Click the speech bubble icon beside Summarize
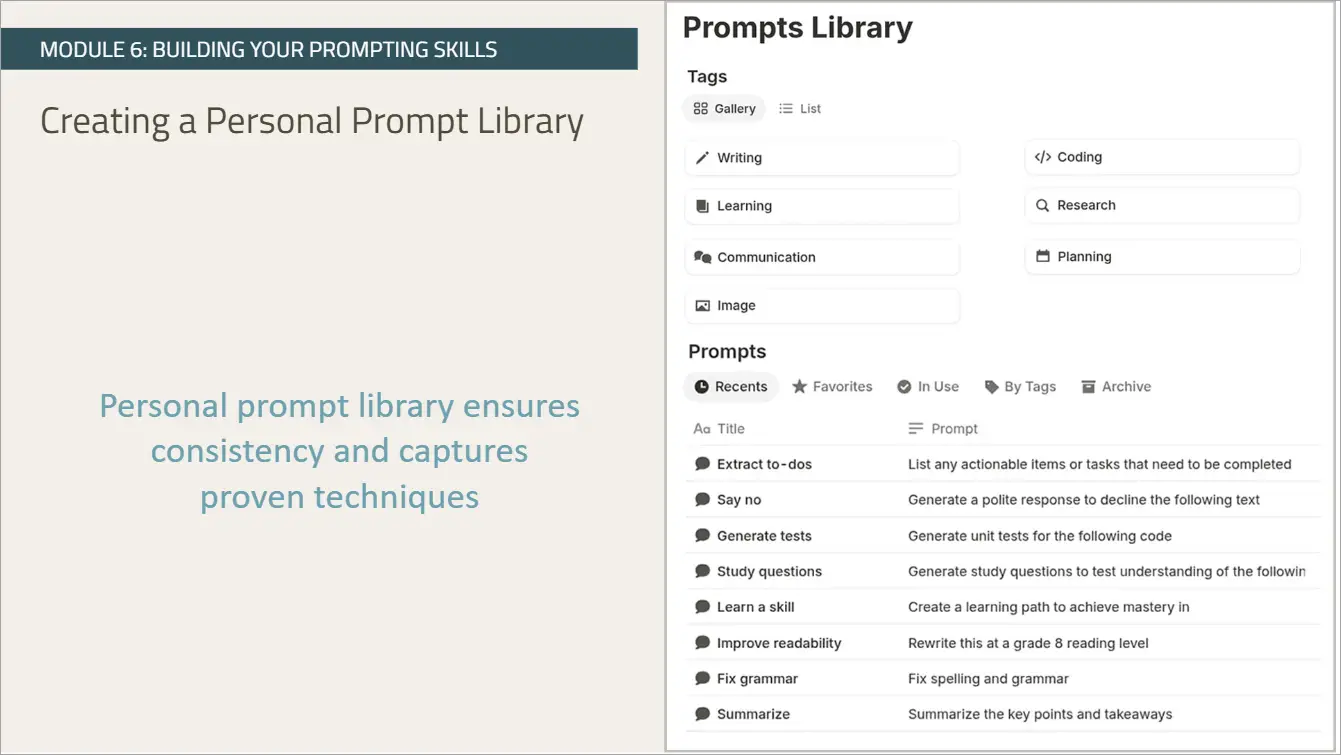This screenshot has height=755, width=1341. pyautogui.click(x=702, y=714)
